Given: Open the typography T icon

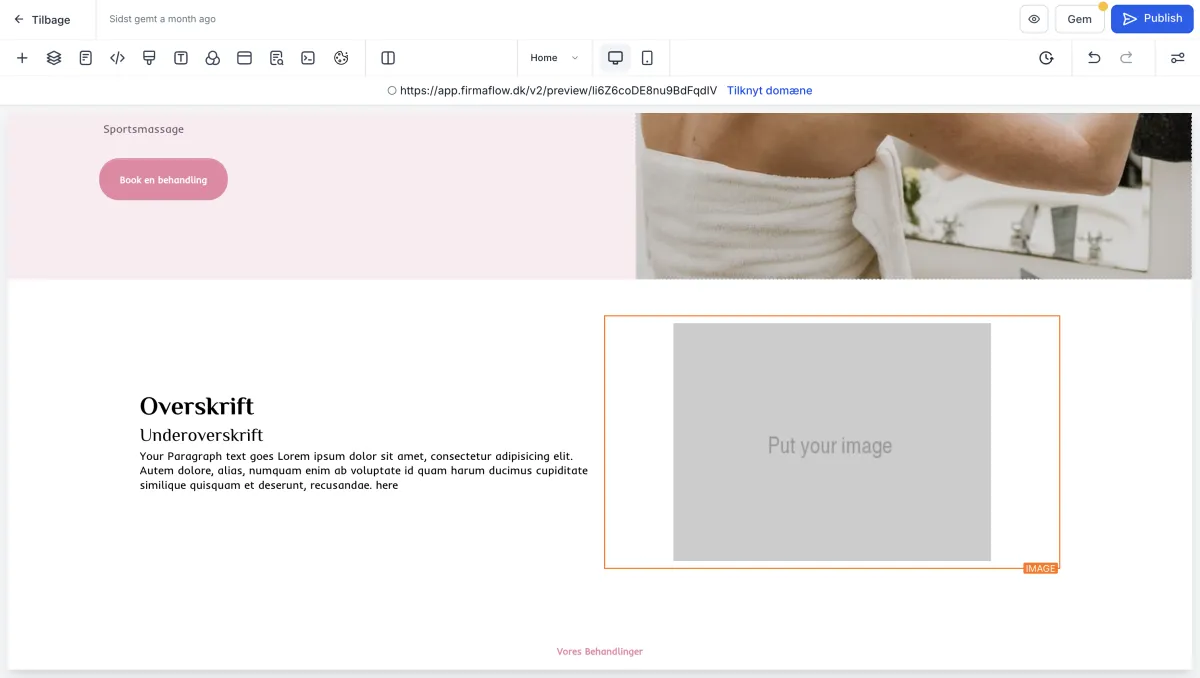Looking at the screenshot, I should 181,58.
